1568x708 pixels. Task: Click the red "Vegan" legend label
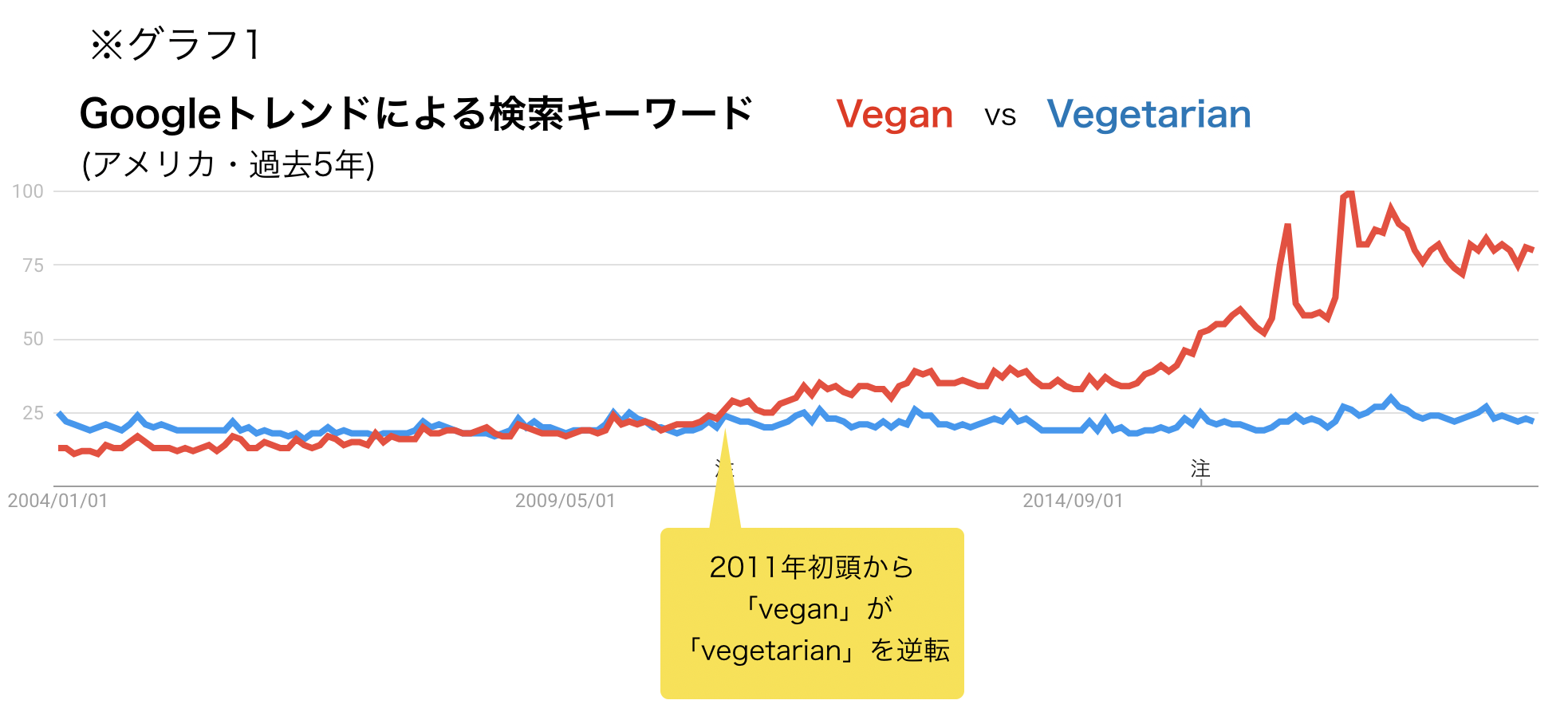coord(894,114)
